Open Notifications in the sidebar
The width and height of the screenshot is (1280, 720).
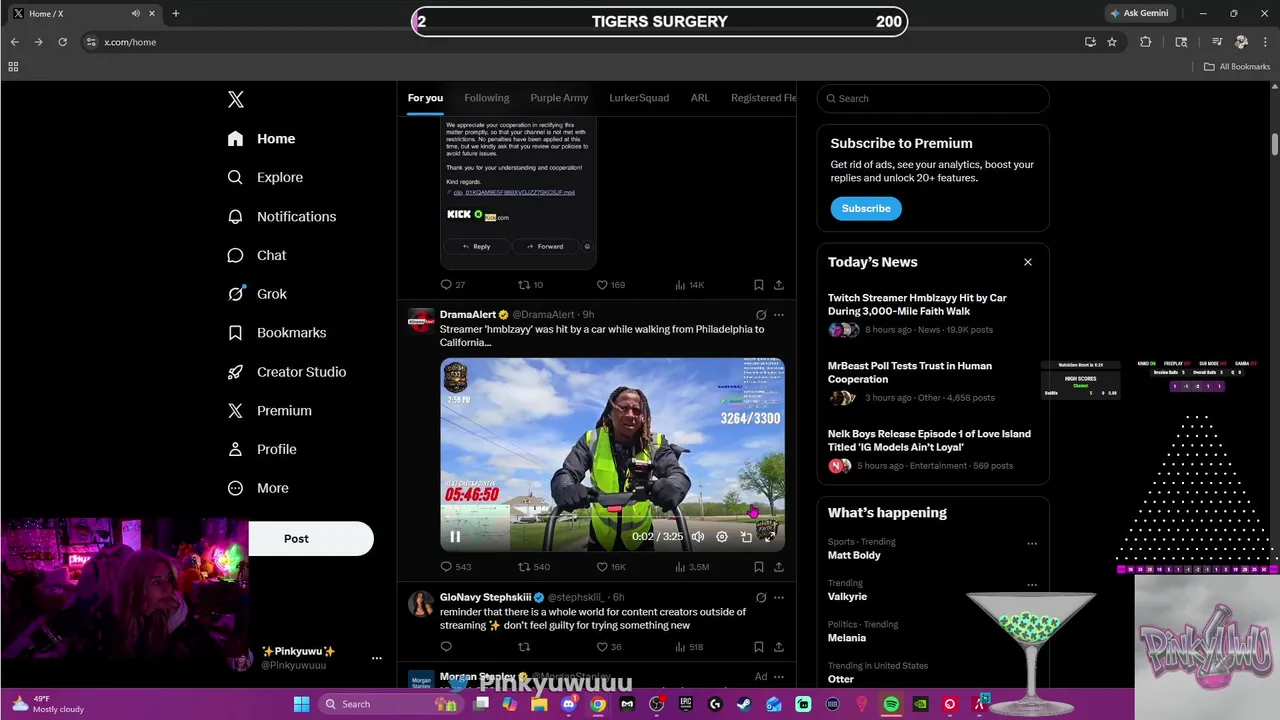(282, 216)
